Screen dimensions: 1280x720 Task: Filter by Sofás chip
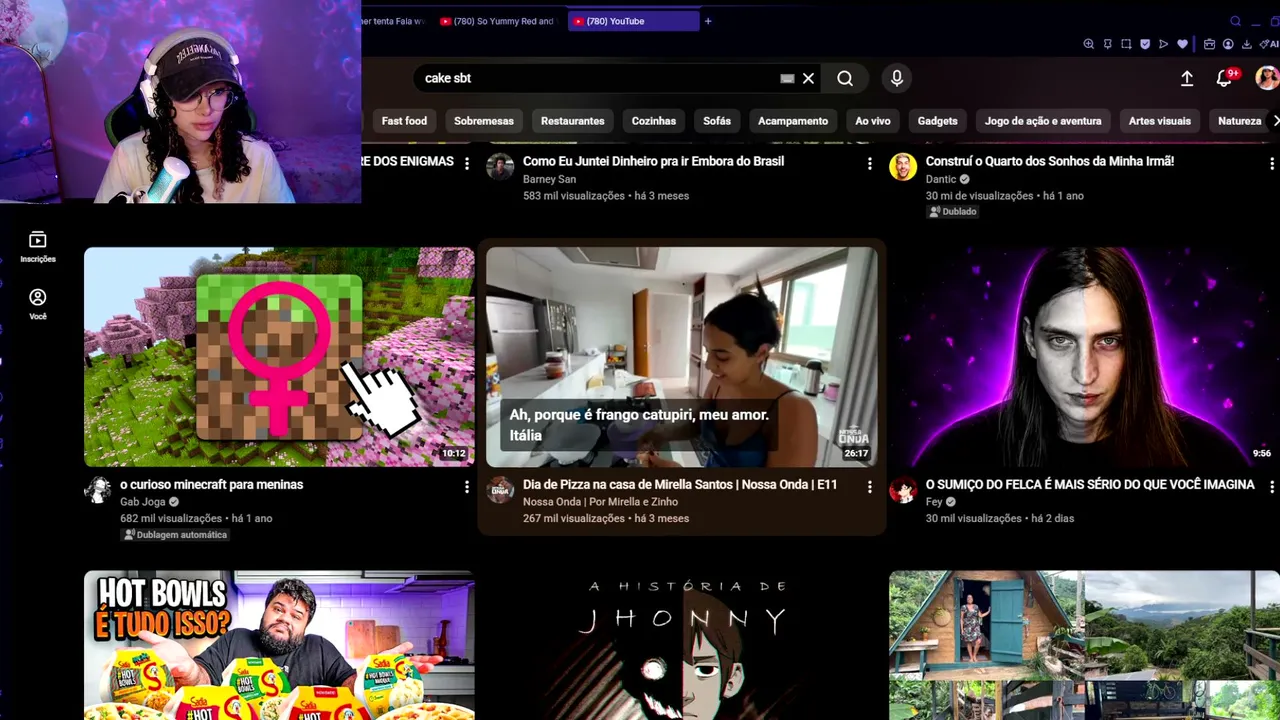click(x=717, y=121)
